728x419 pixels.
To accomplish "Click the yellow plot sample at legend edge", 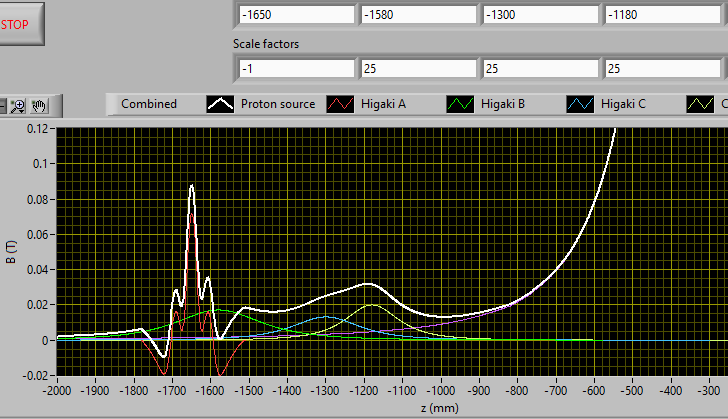I will (701, 104).
